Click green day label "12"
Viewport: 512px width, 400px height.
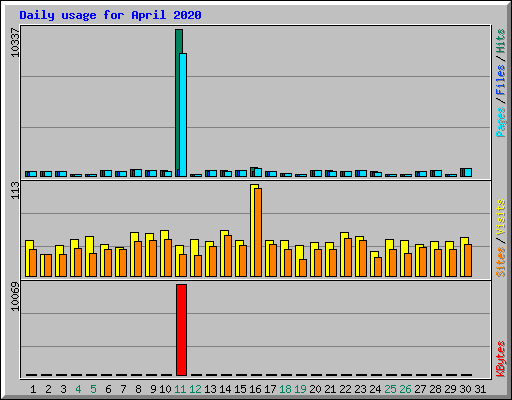click(195, 389)
